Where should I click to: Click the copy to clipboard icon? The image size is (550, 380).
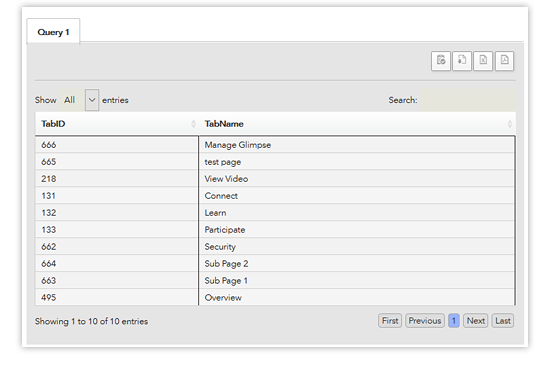441,61
